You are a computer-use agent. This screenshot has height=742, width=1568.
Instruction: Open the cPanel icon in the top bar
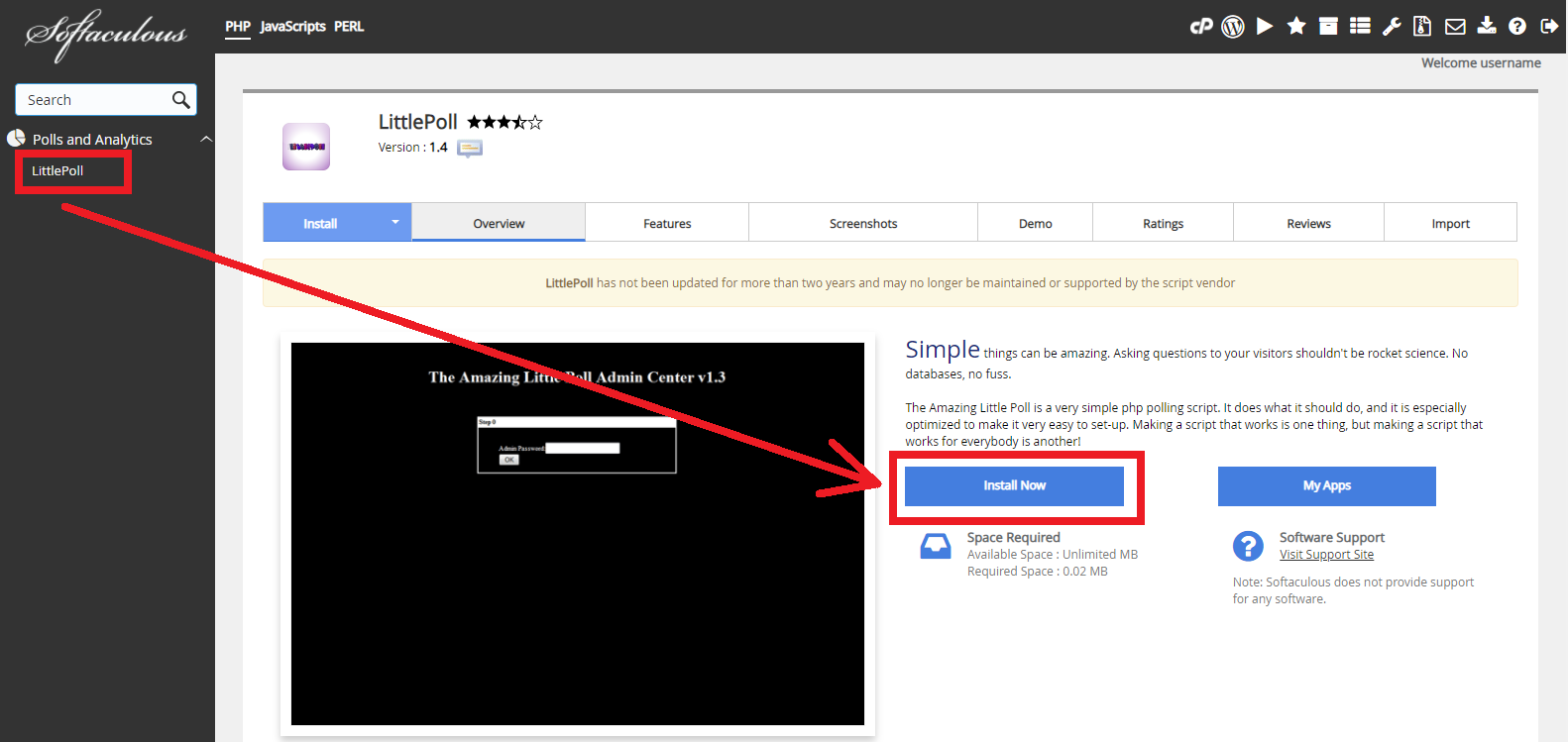tap(1201, 27)
